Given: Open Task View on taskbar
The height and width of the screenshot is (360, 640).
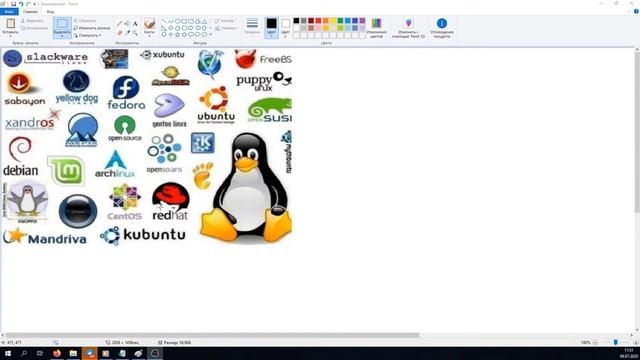Looking at the screenshot, I should 40,353.
